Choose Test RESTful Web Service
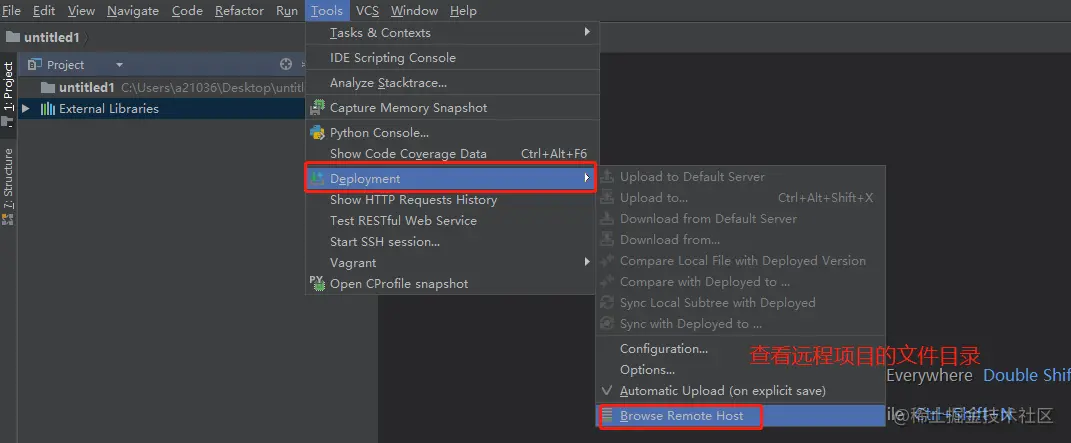The image size is (1071, 443). (x=452, y=220)
